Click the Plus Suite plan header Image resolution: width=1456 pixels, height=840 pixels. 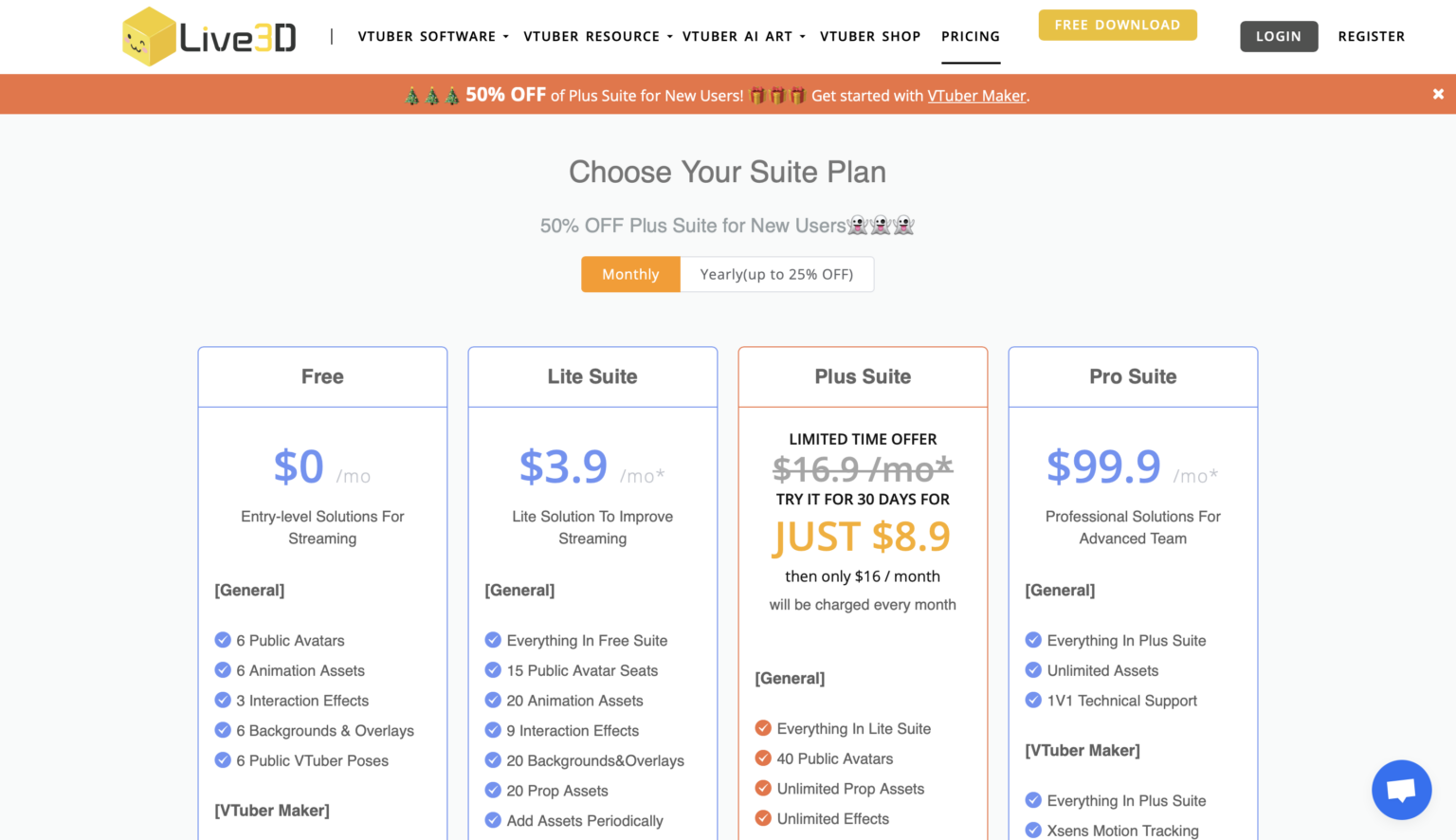[863, 376]
